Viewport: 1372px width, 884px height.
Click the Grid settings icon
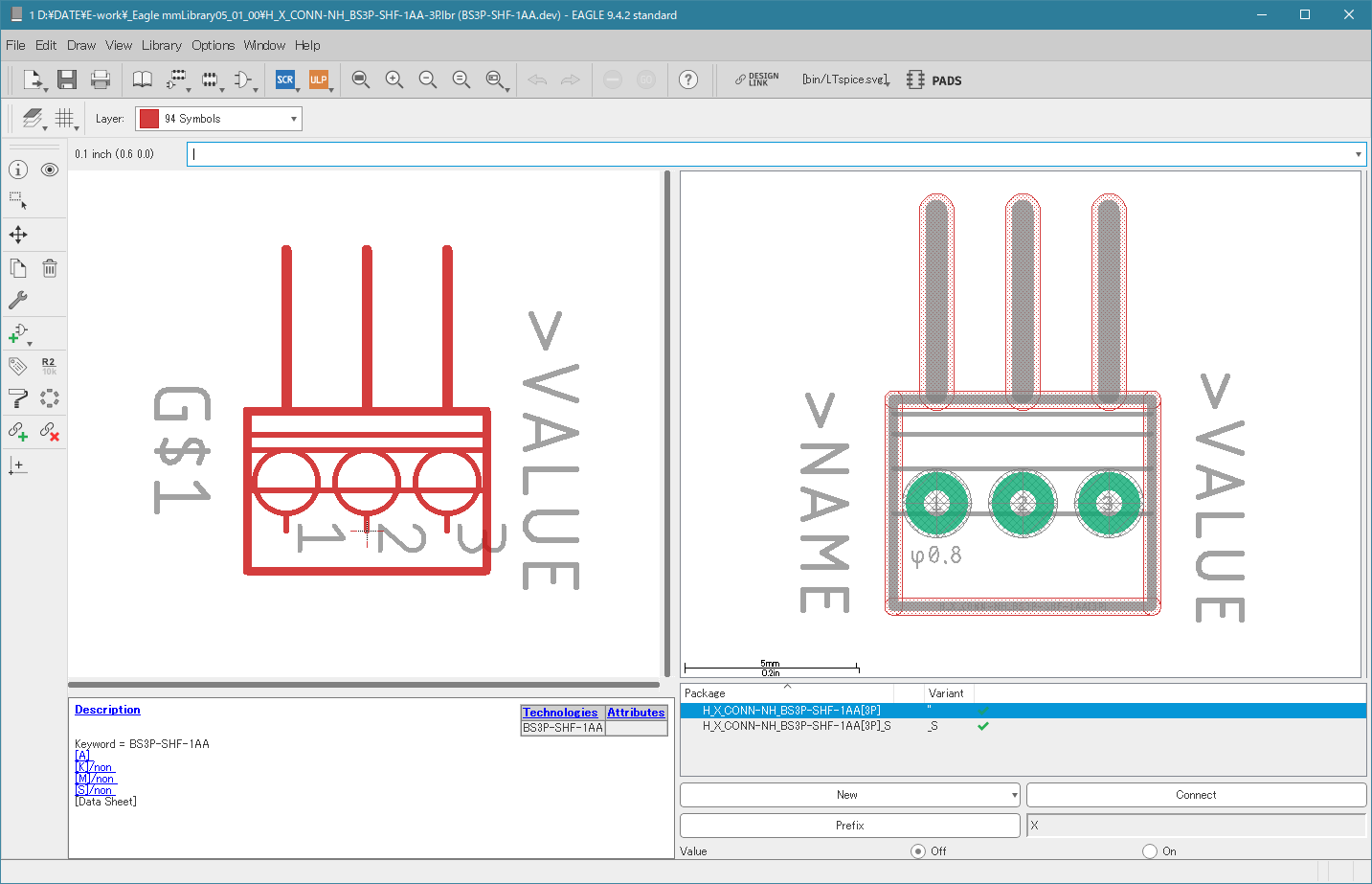coord(64,118)
